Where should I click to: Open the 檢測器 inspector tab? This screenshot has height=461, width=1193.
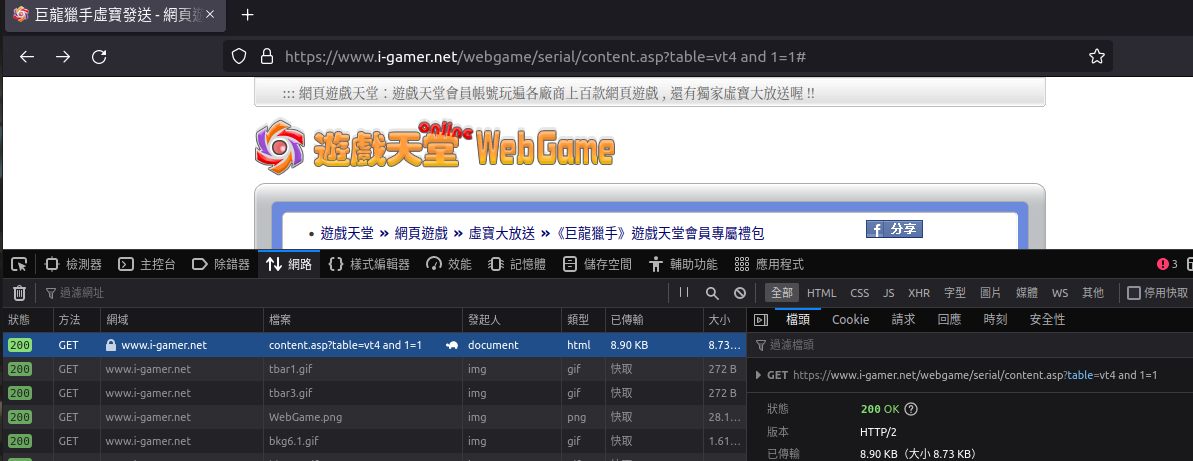point(74,264)
